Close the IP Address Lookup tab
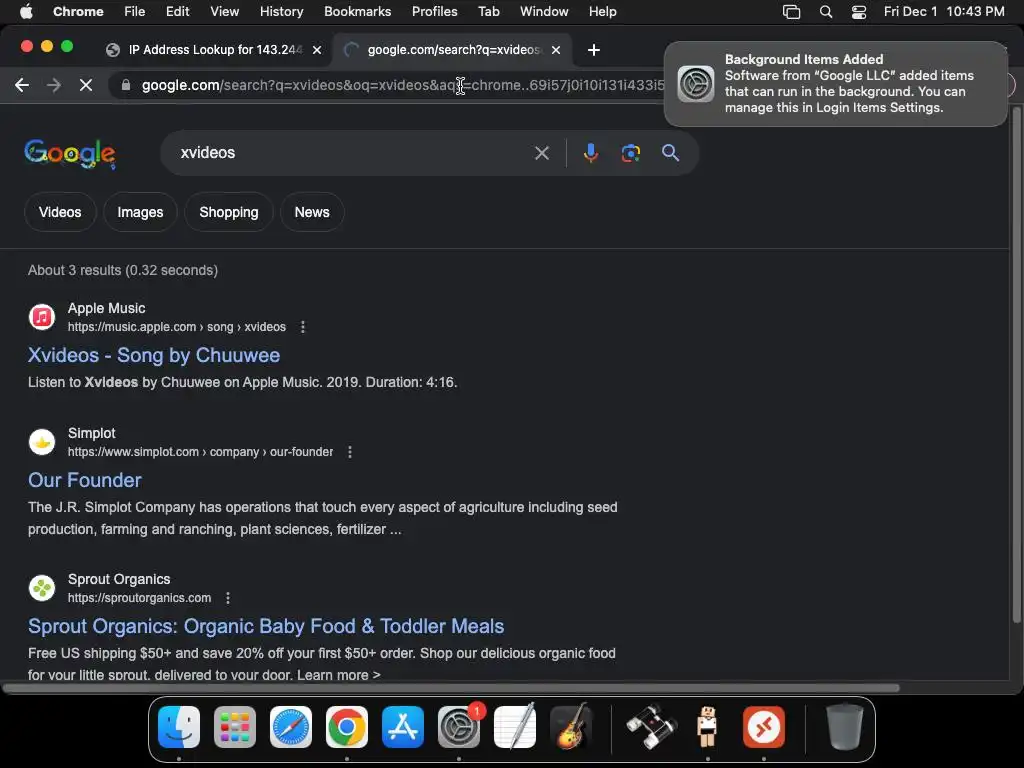Viewport: 1024px width, 768px height. (x=317, y=50)
